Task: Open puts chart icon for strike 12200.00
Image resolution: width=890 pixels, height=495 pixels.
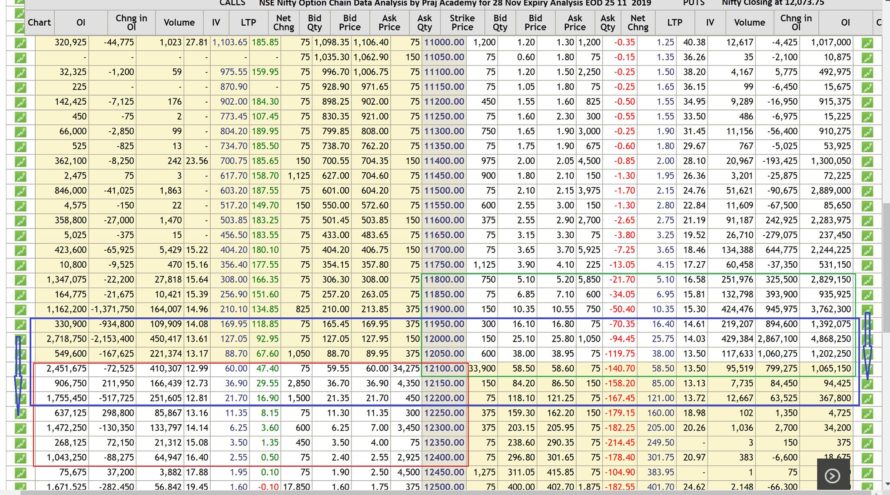Action: (x=867, y=398)
